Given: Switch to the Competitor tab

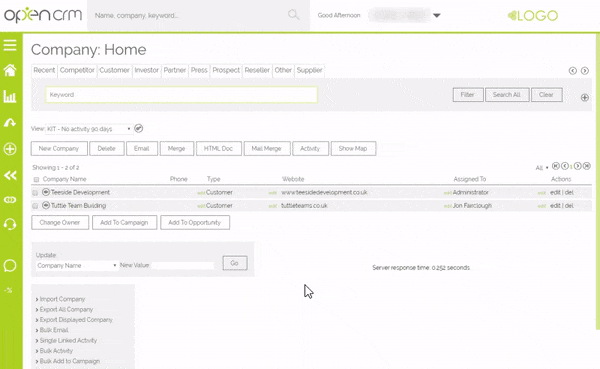Looking at the screenshot, I should [x=77, y=70].
